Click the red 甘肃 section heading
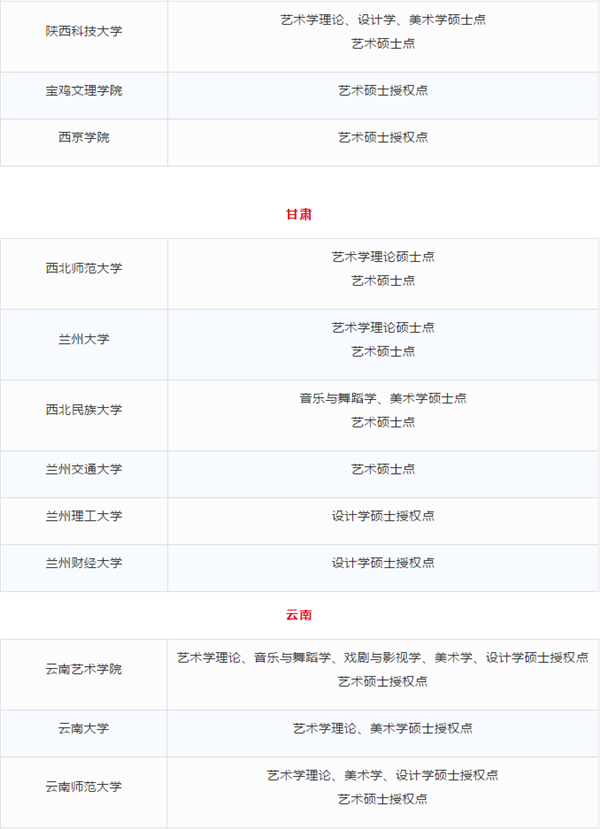 tap(299, 214)
